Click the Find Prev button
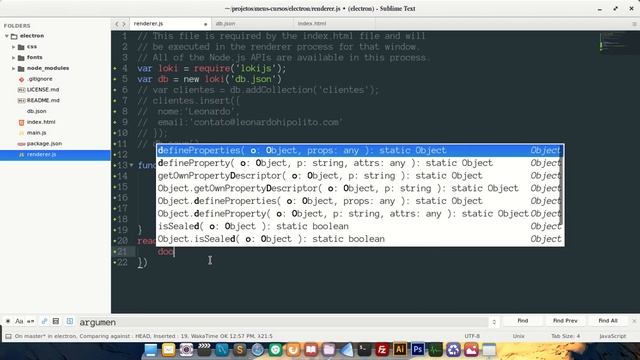This screenshot has height=360, width=640. (565, 321)
